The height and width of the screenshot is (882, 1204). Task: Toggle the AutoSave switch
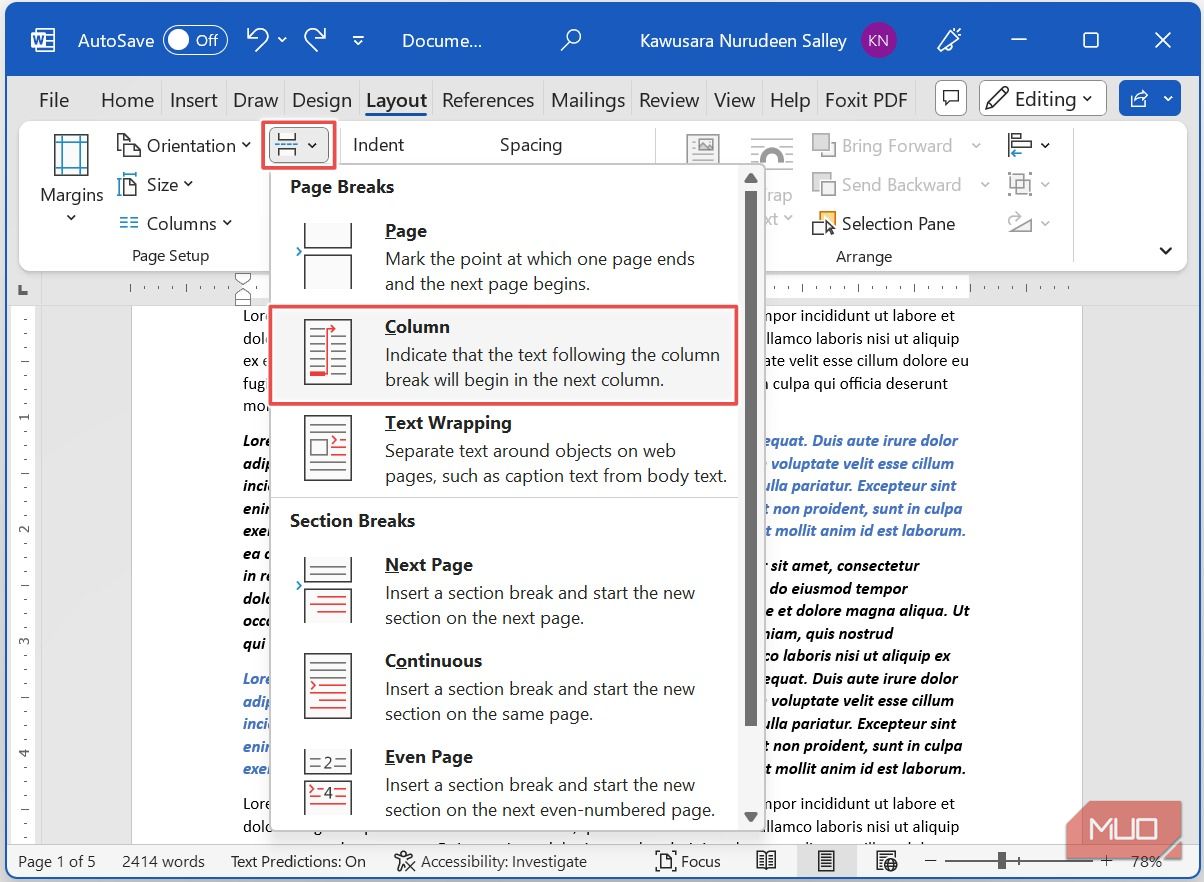195,40
